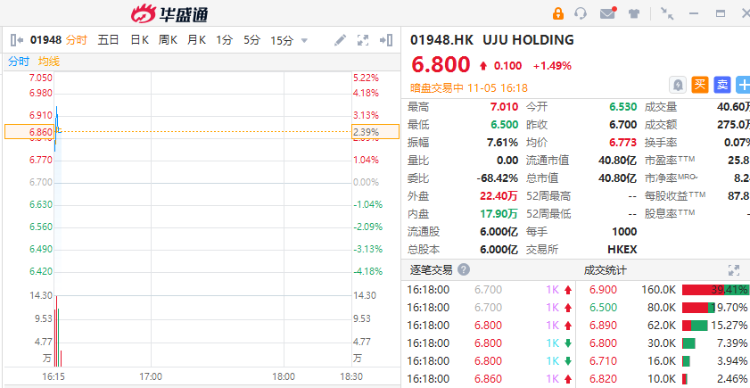Expand chart to fullscreen
This screenshot has width=750, height=388.
363,40
